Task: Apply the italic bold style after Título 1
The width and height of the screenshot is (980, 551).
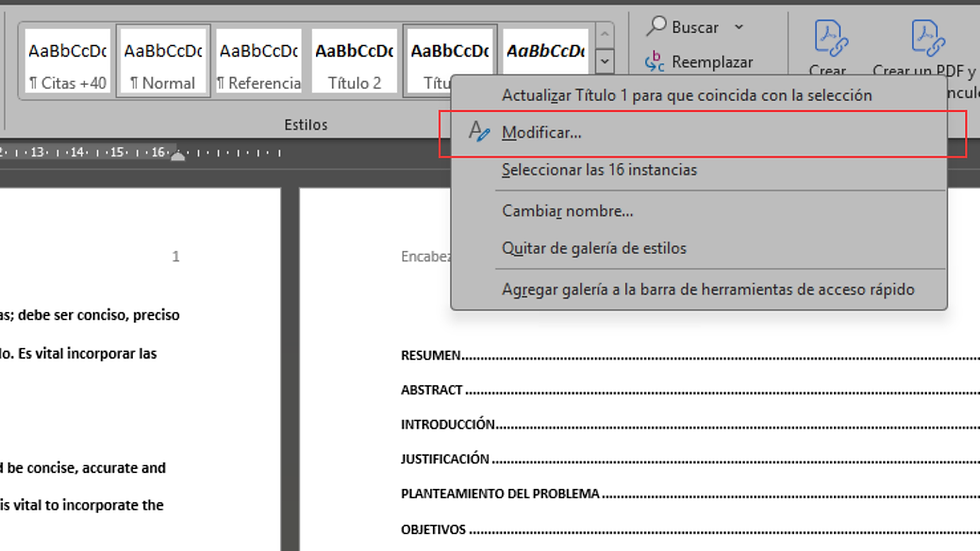Action: [x=546, y=51]
